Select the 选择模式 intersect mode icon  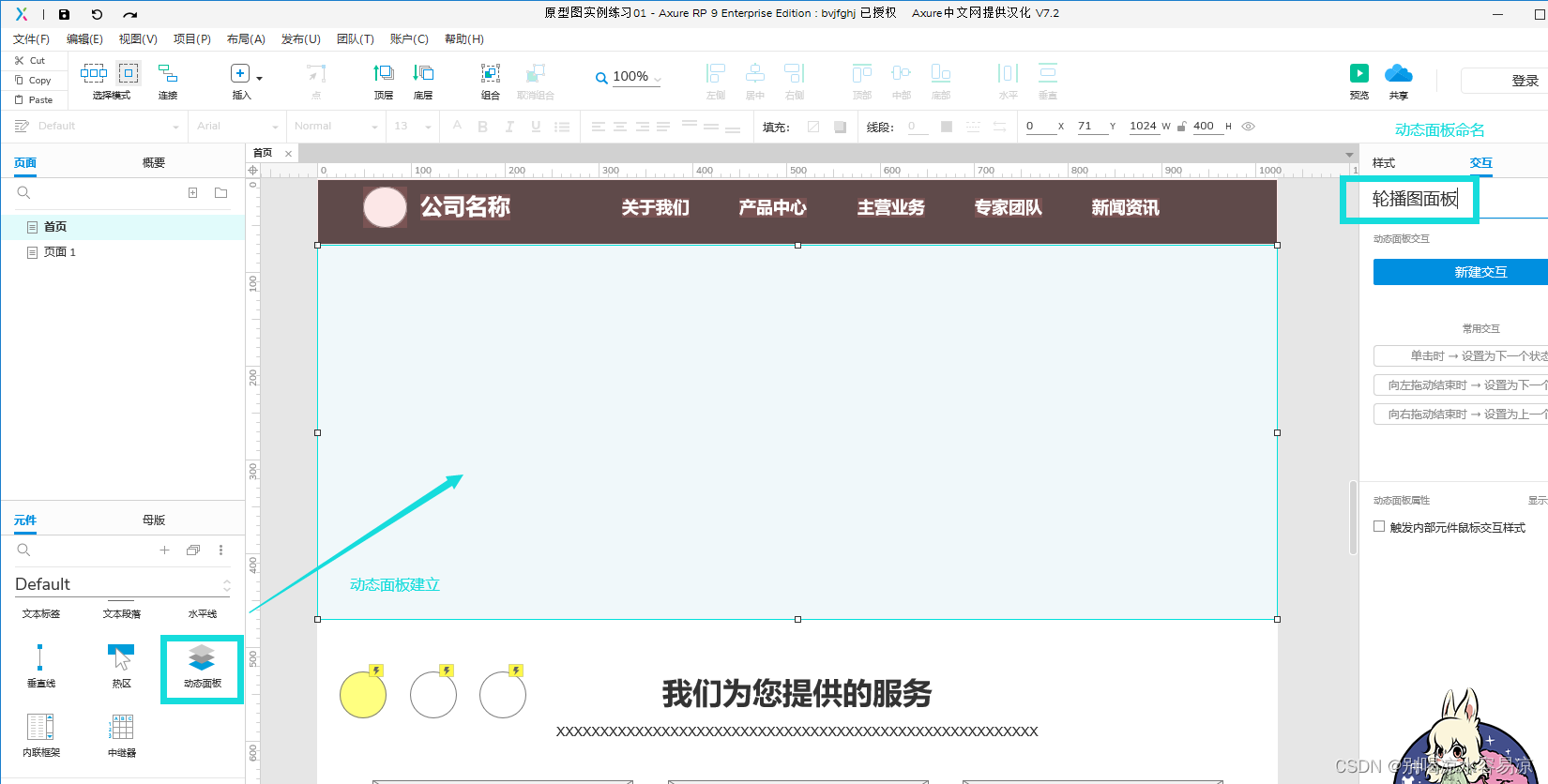[x=94, y=73]
